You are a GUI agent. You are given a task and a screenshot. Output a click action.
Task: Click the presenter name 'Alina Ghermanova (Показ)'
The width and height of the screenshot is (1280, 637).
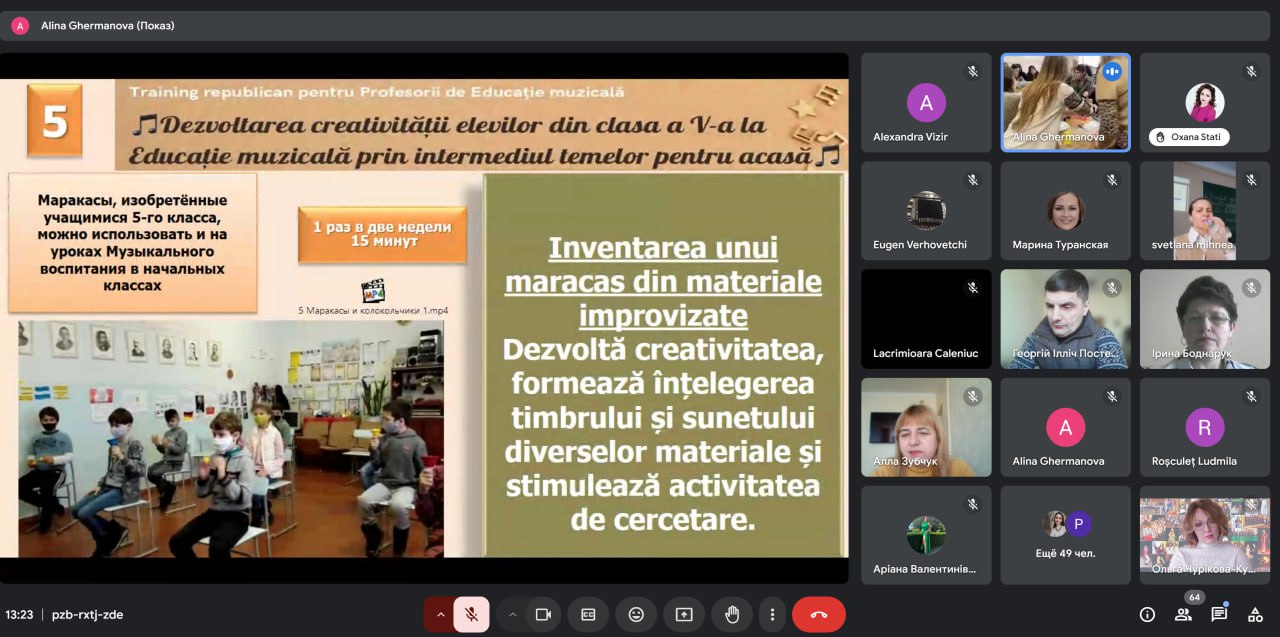coord(108,26)
